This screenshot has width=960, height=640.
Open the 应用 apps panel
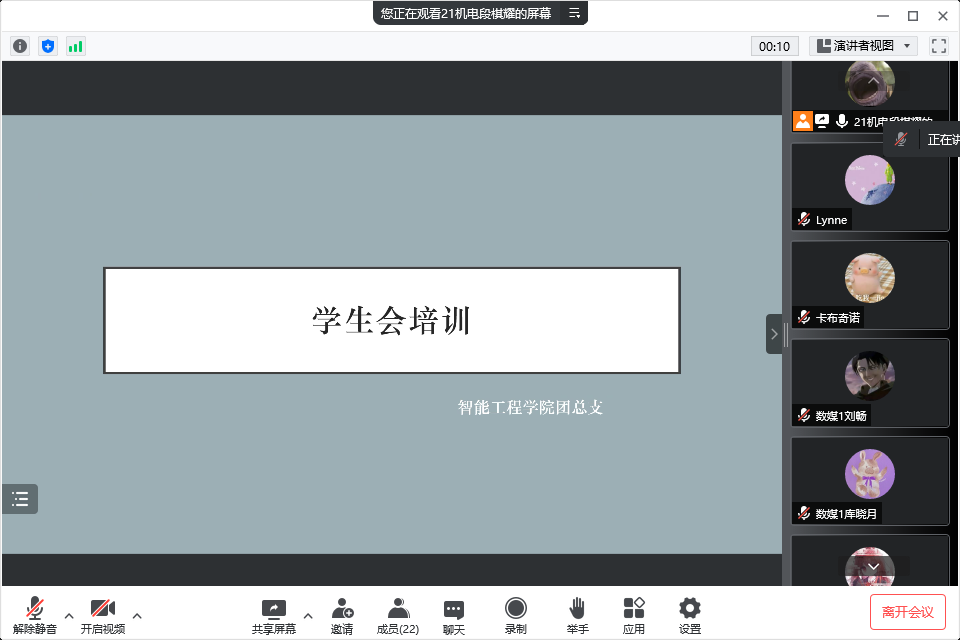634,615
